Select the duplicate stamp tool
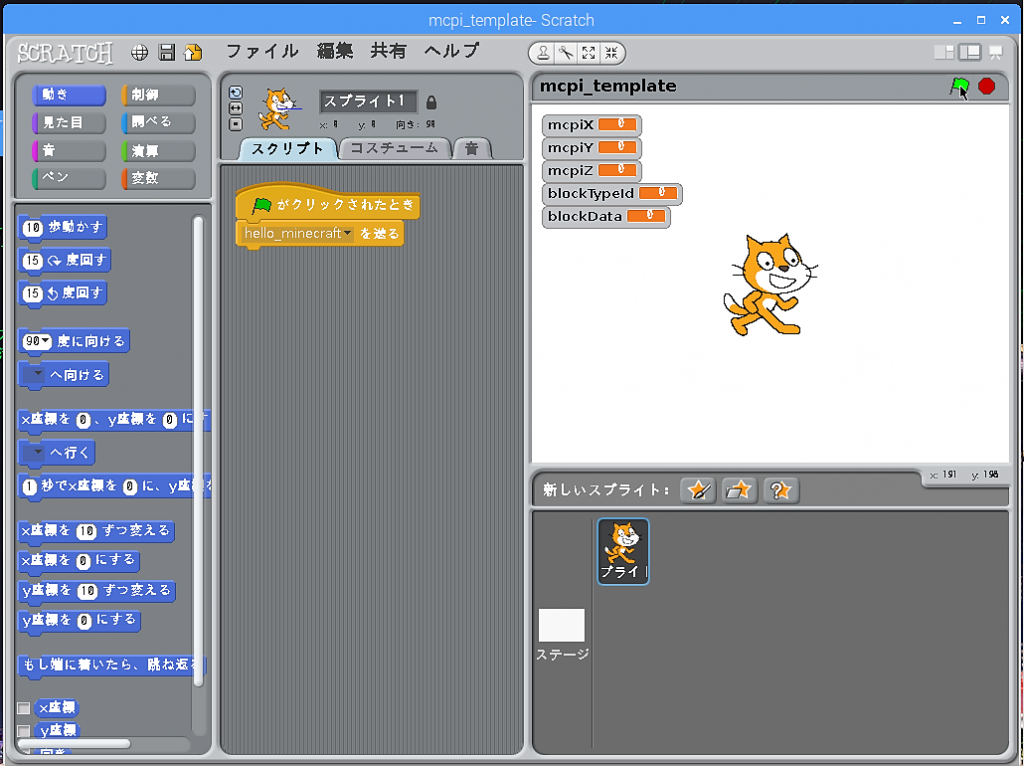Screen dimensions: 1024x766 (x=543, y=54)
